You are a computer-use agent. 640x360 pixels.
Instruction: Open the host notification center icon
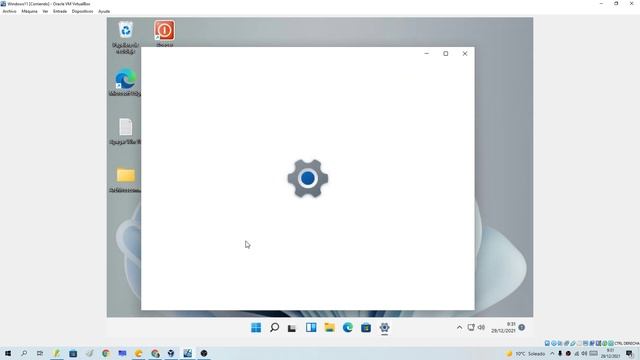629,353
